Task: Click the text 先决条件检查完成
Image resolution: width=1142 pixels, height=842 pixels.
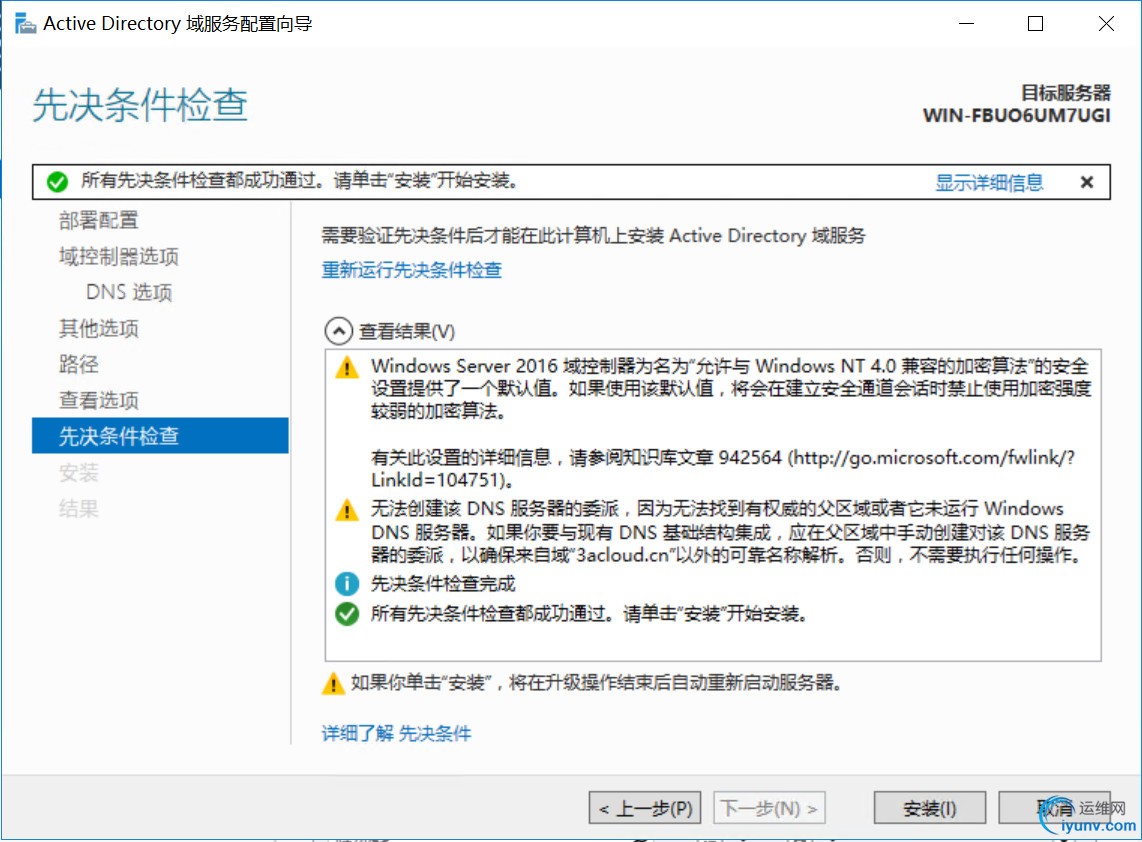Action: tap(443, 583)
